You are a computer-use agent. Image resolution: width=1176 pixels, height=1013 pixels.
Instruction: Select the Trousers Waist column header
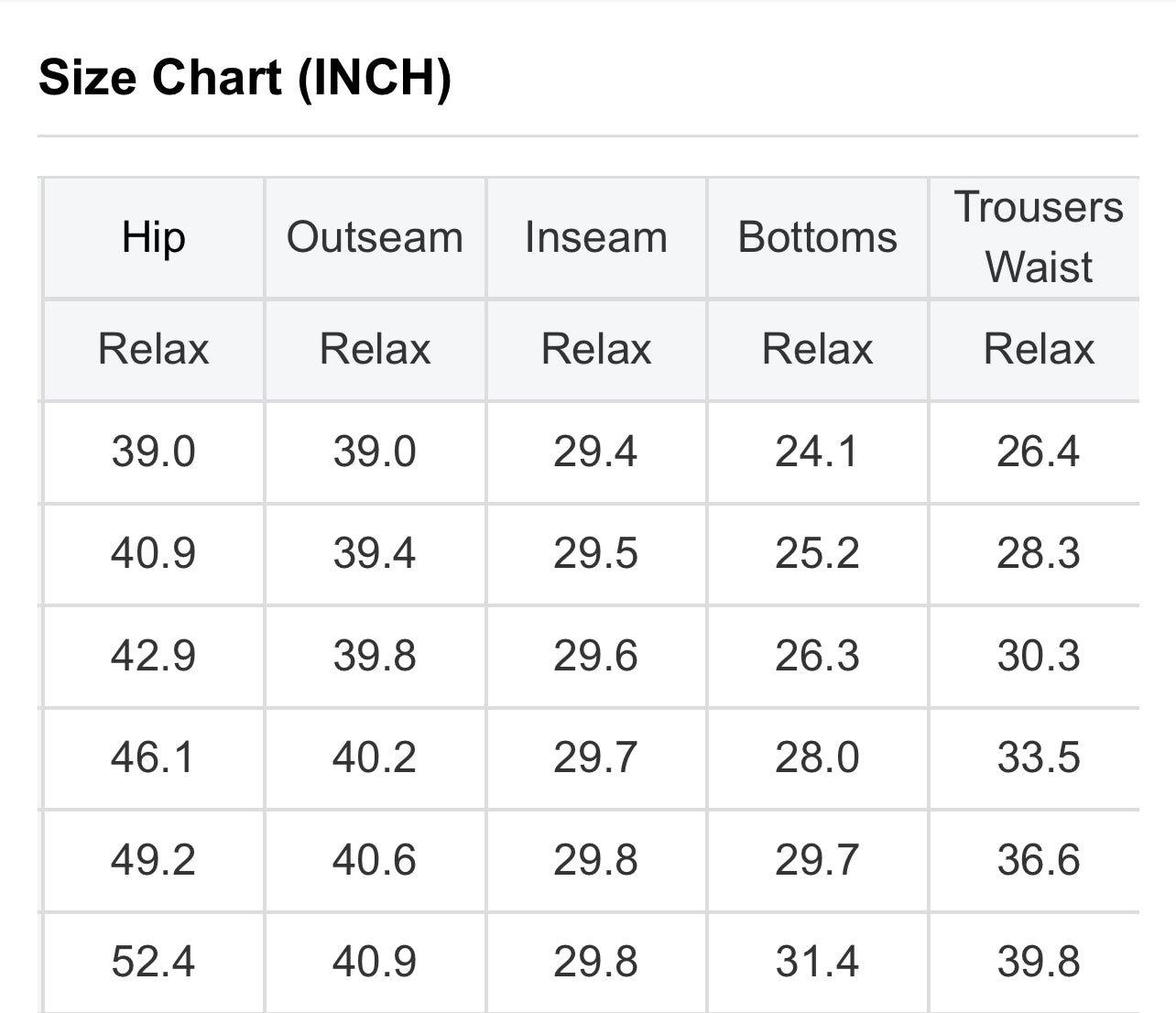(x=1039, y=238)
